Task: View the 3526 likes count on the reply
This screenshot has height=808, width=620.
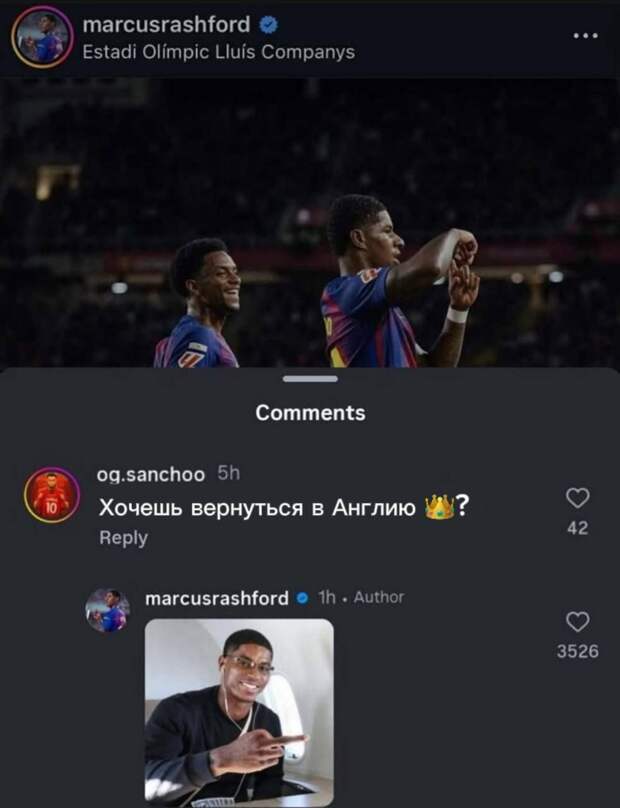Action: (x=577, y=651)
